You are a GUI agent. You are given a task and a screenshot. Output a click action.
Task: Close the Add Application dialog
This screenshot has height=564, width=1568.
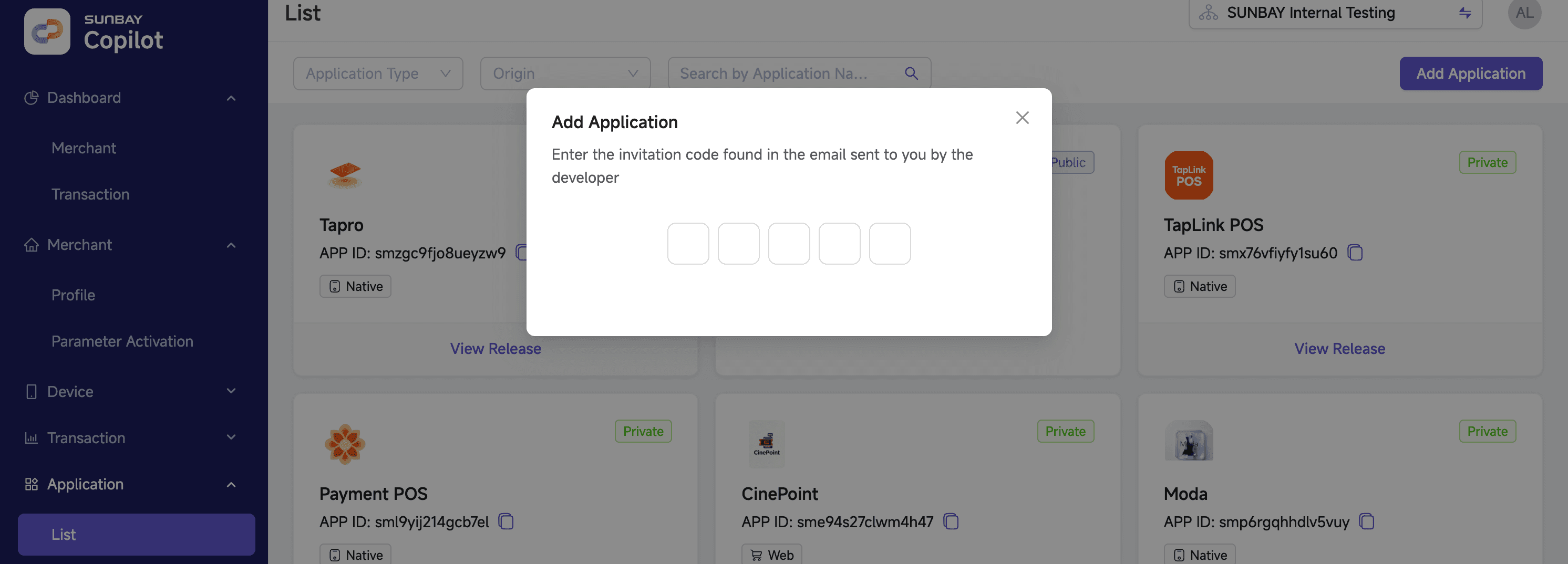(1022, 118)
